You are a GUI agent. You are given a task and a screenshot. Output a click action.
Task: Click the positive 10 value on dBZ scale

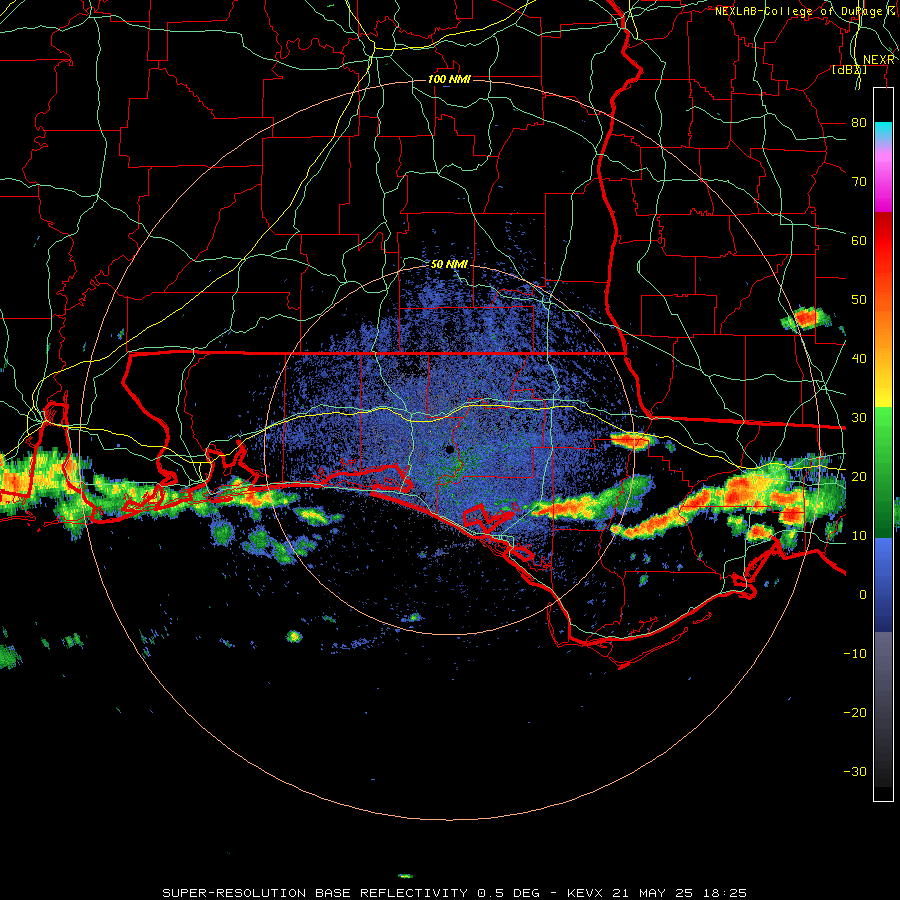point(859,536)
